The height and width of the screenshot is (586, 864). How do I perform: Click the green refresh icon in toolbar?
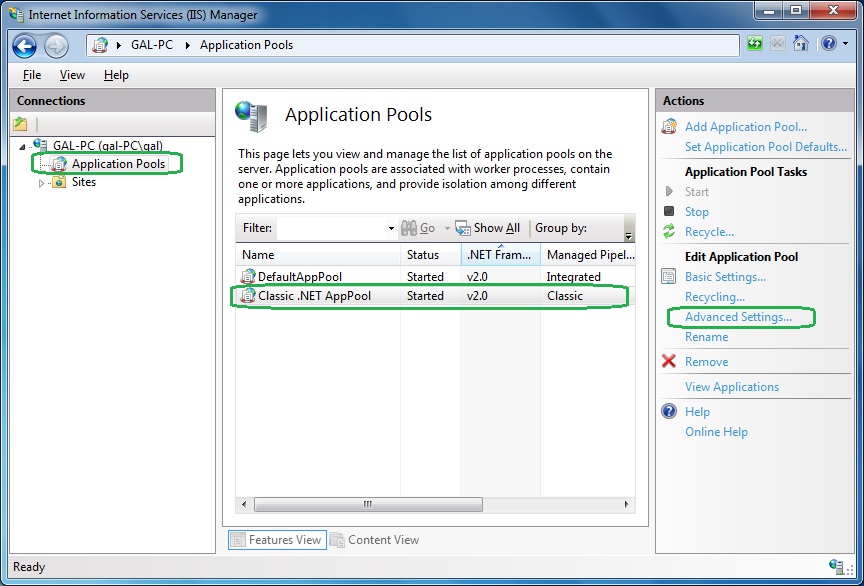755,44
